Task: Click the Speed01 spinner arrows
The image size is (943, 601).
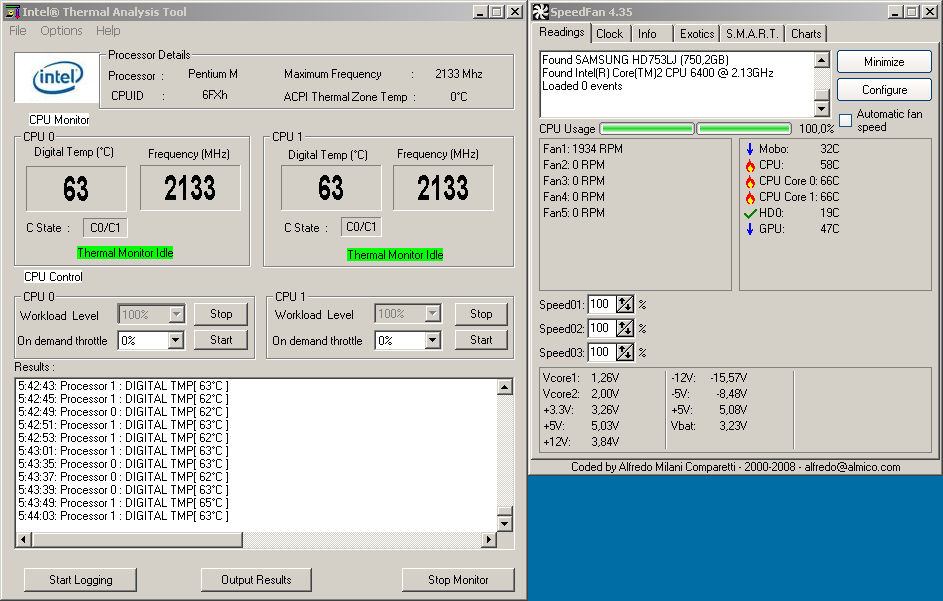Action: pos(625,304)
